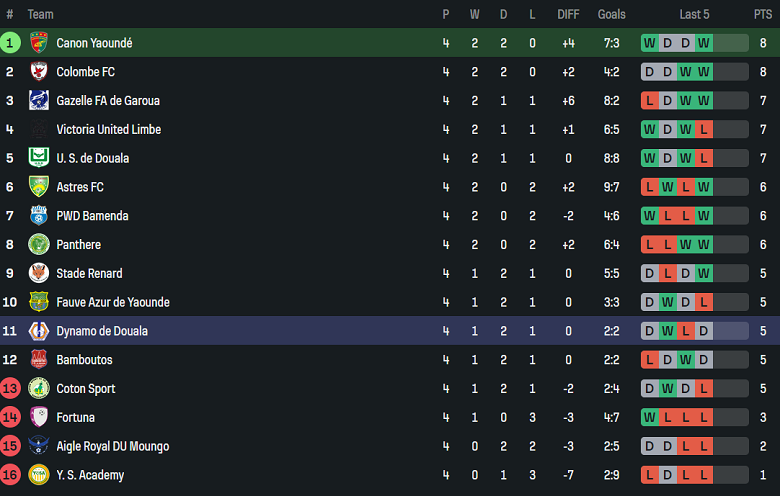The width and height of the screenshot is (780, 496).
Task: Click Canon Yaoundé's last-five form strip
Action: [694, 43]
